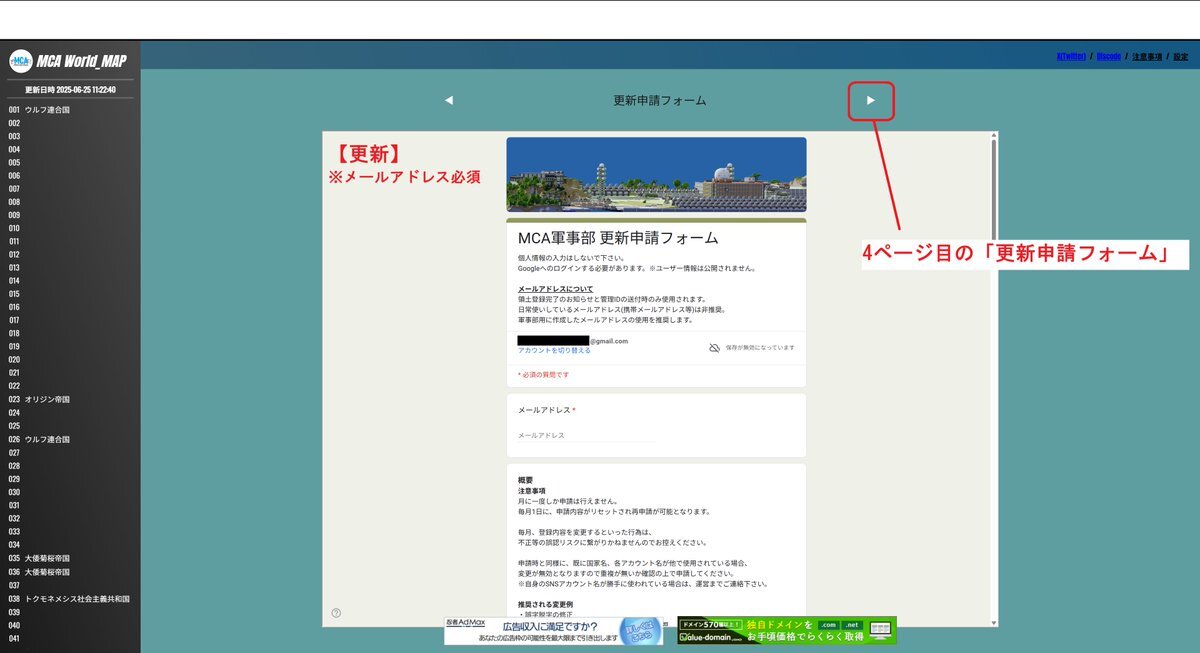Select row 008 in the sidebar list
1200x653 pixels.
[70, 202]
